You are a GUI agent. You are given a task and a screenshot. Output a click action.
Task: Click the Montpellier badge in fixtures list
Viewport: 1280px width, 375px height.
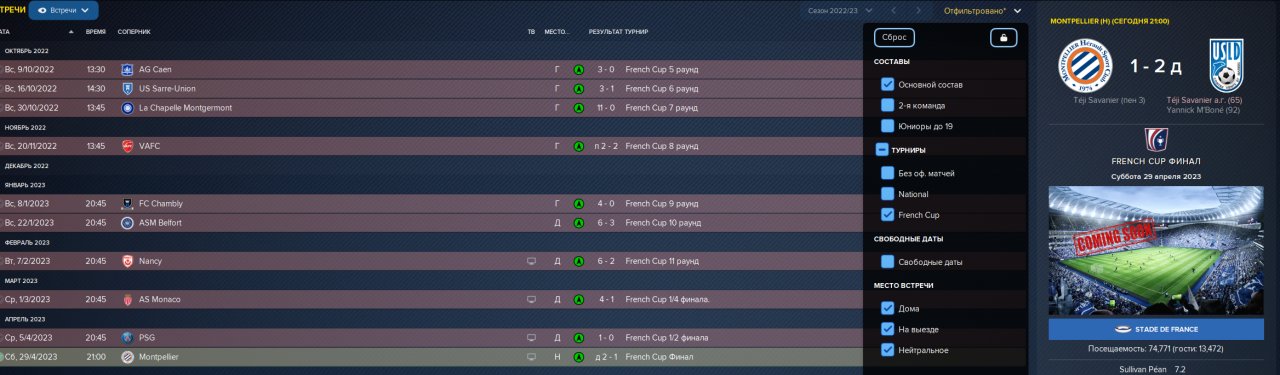click(127, 357)
